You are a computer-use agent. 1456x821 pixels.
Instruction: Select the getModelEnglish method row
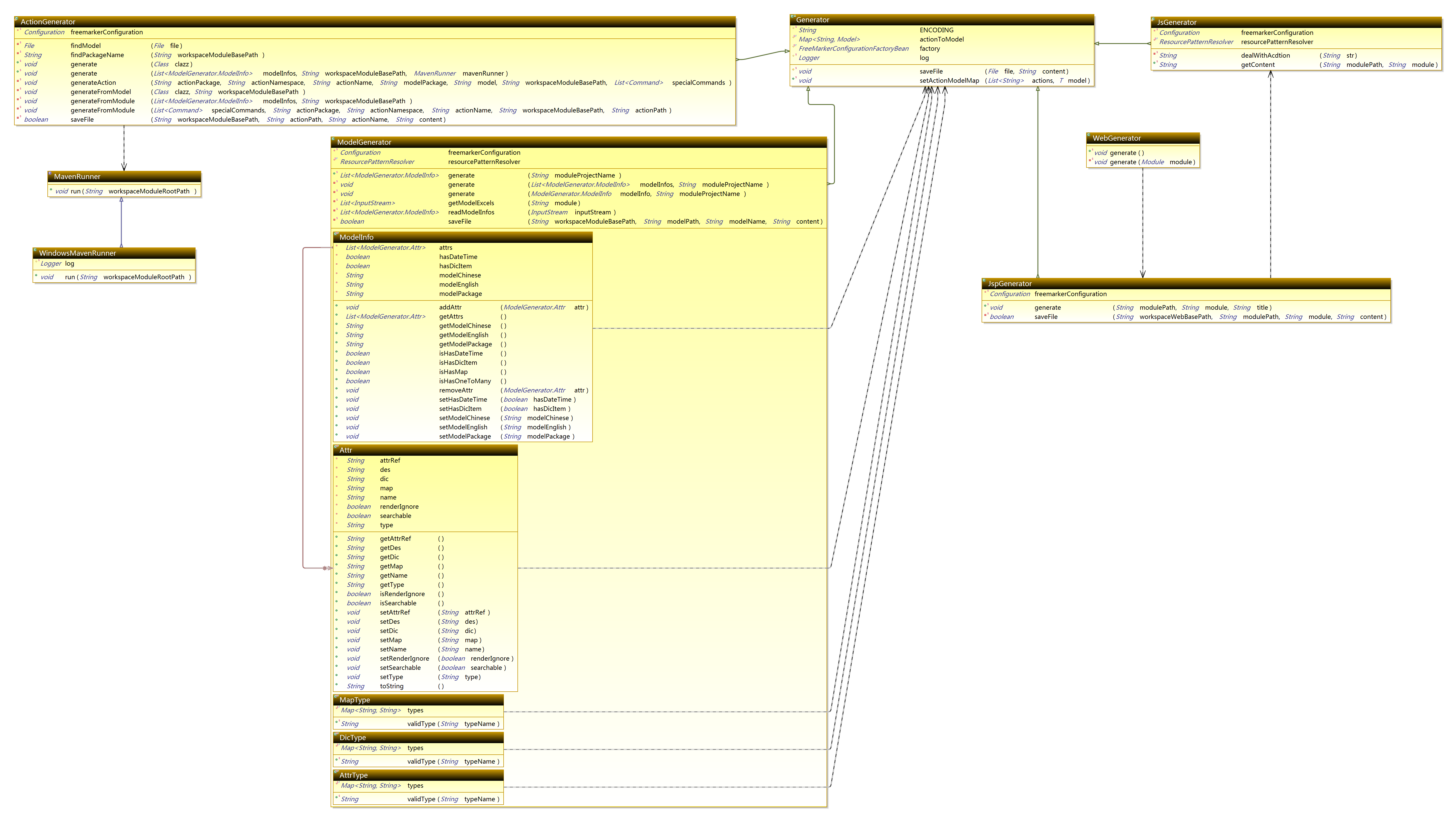[x=462, y=335]
